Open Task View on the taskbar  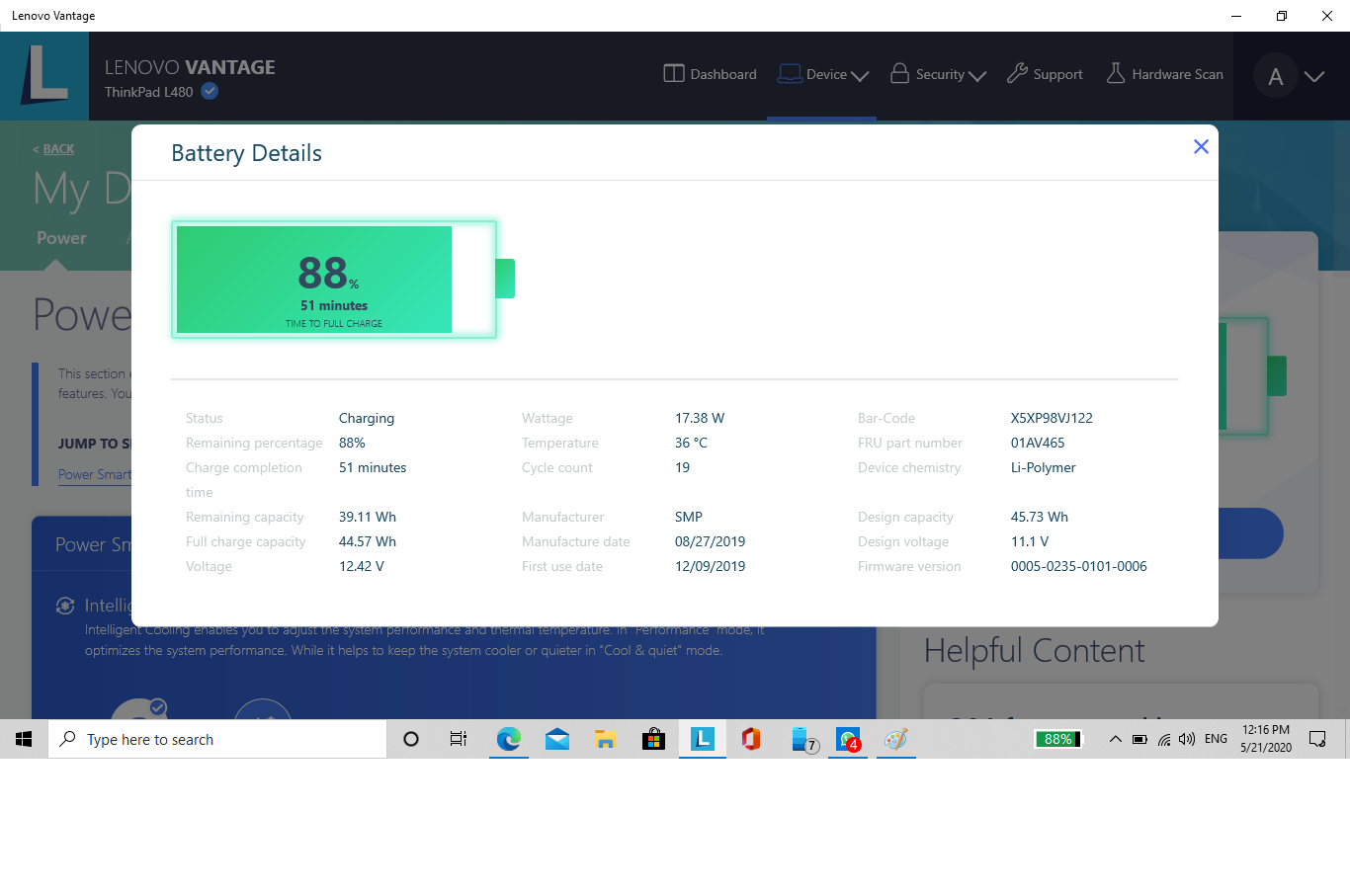click(459, 739)
